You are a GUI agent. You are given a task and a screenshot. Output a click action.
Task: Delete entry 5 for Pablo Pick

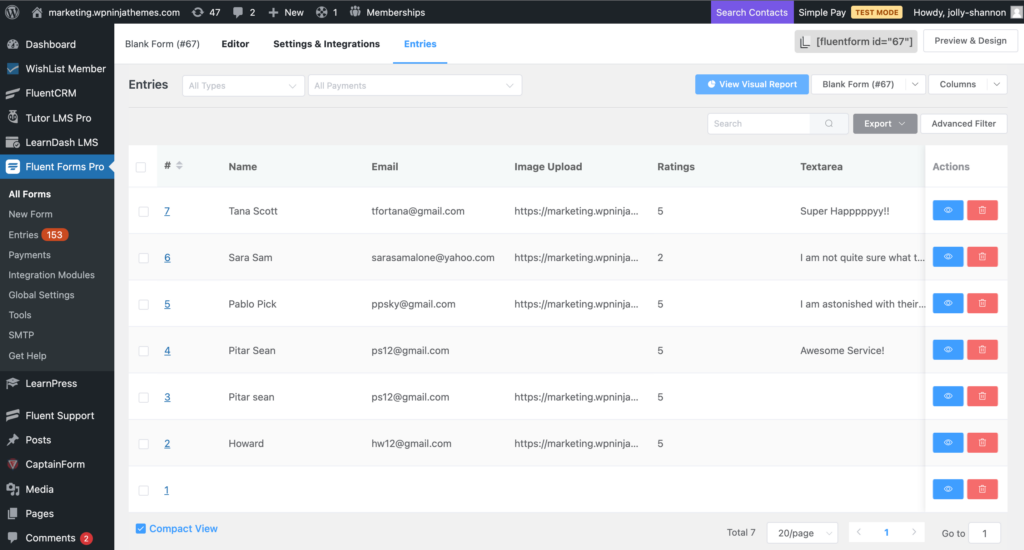982,303
